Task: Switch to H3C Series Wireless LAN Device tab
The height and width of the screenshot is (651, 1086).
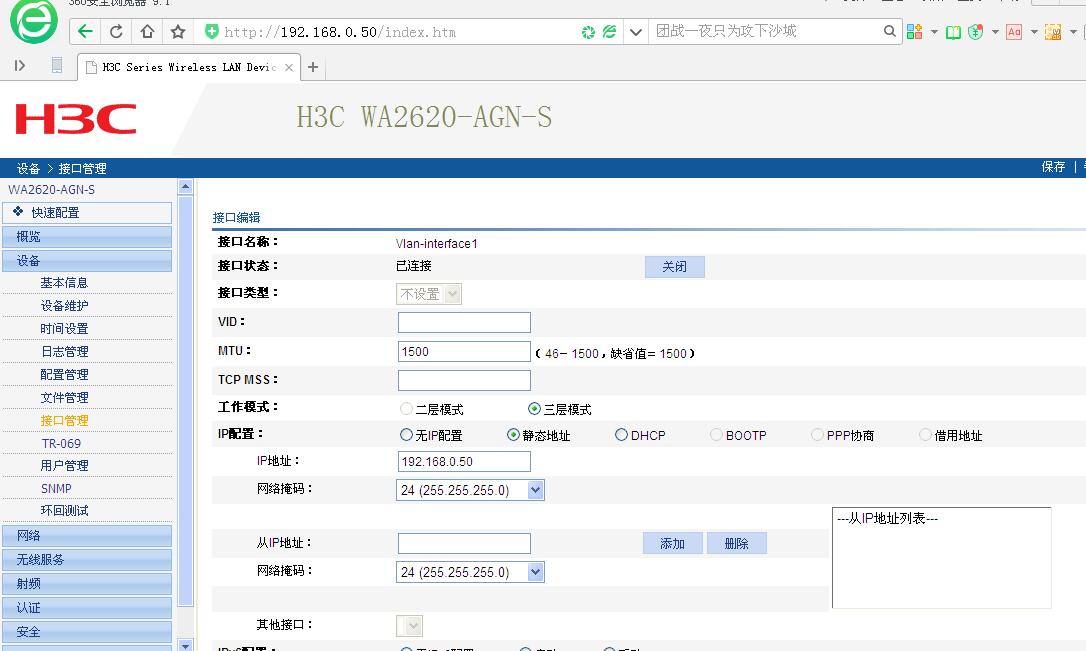Action: (x=189, y=67)
